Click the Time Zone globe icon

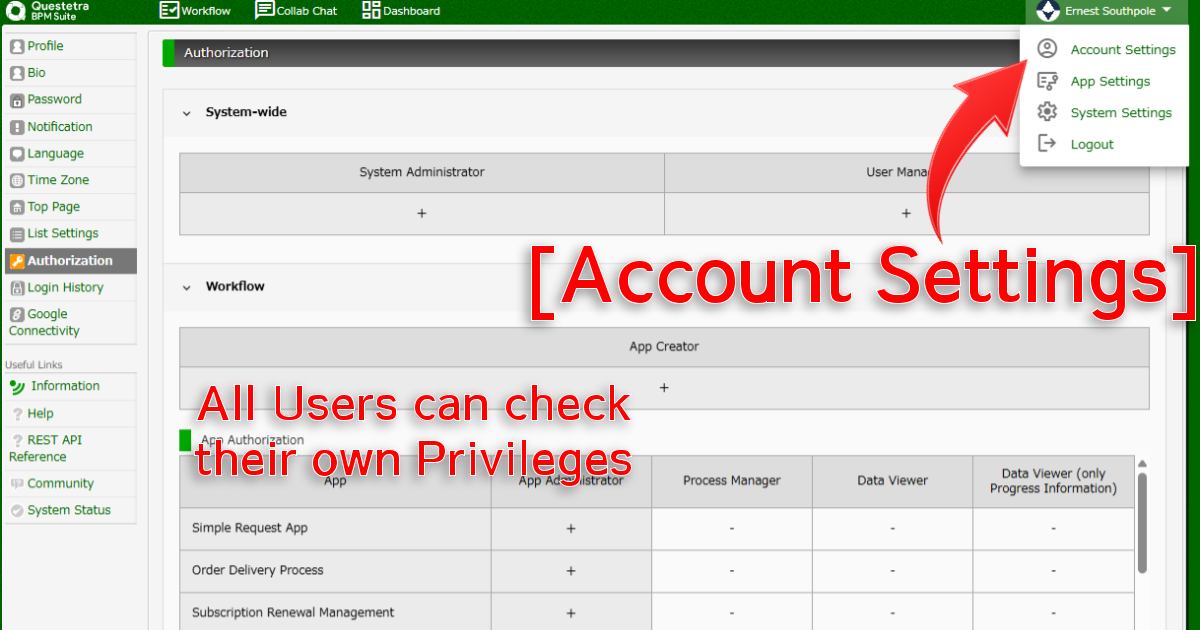click(x=17, y=181)
